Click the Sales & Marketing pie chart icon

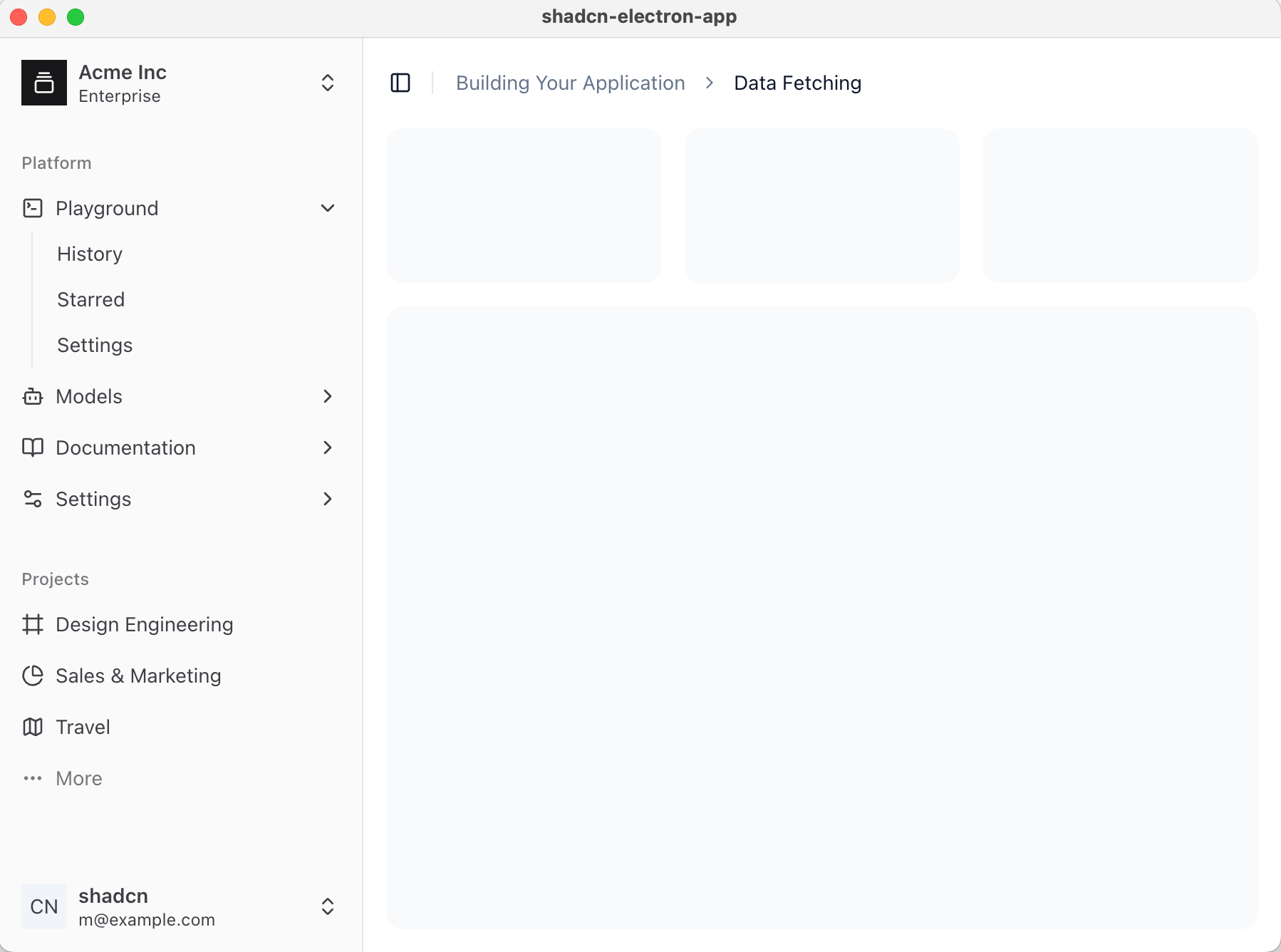coord(33,676)
